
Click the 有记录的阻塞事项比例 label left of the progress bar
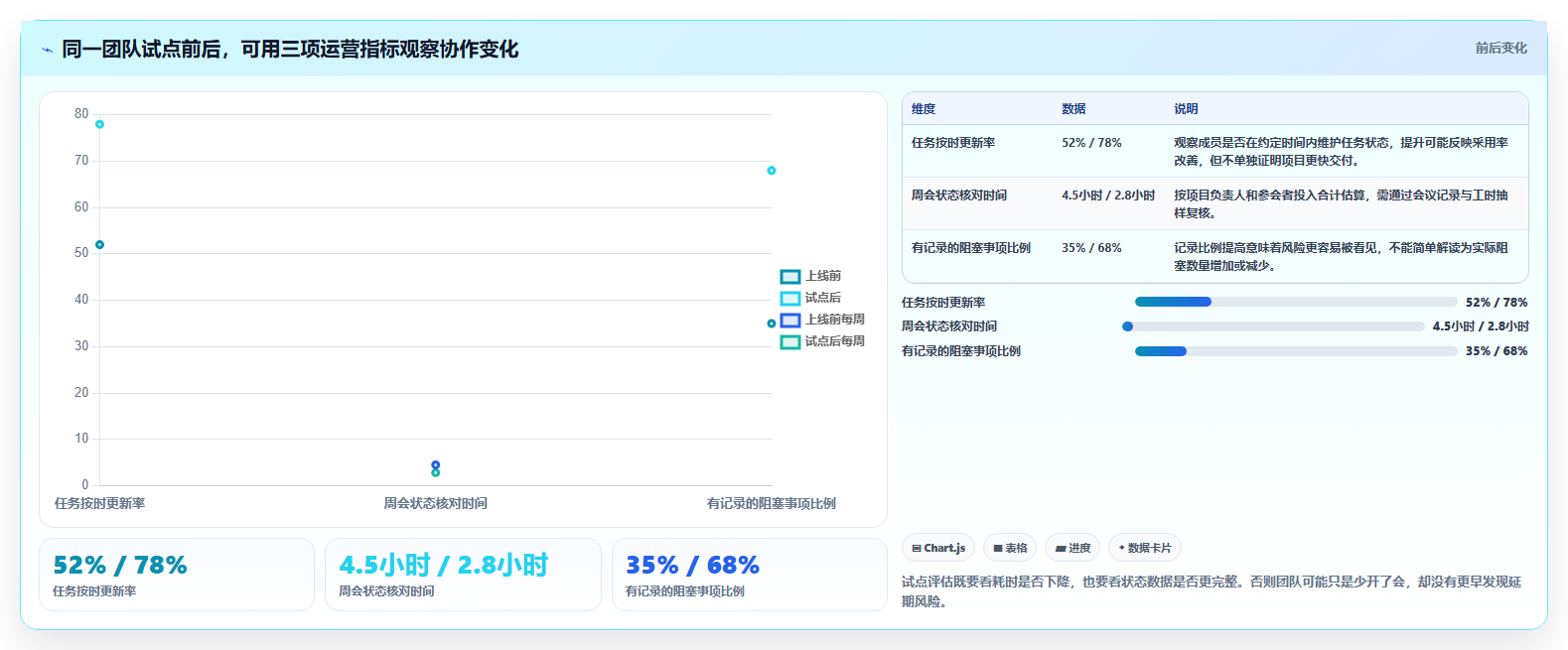pos(961,351)
